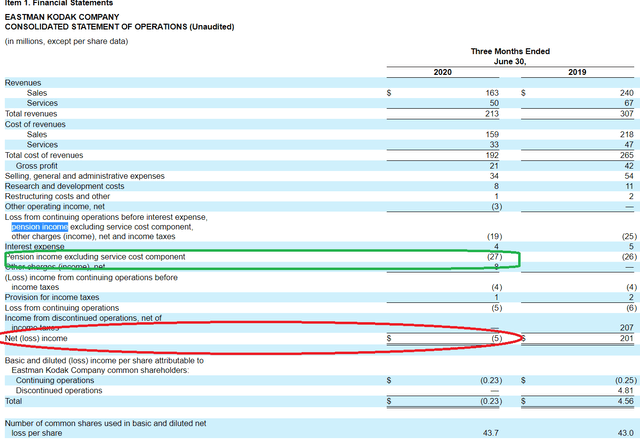The image size is (640, 442).
Task: Select the 'Discontinued operations' per-share label
Action: click(x=59, y=391)
